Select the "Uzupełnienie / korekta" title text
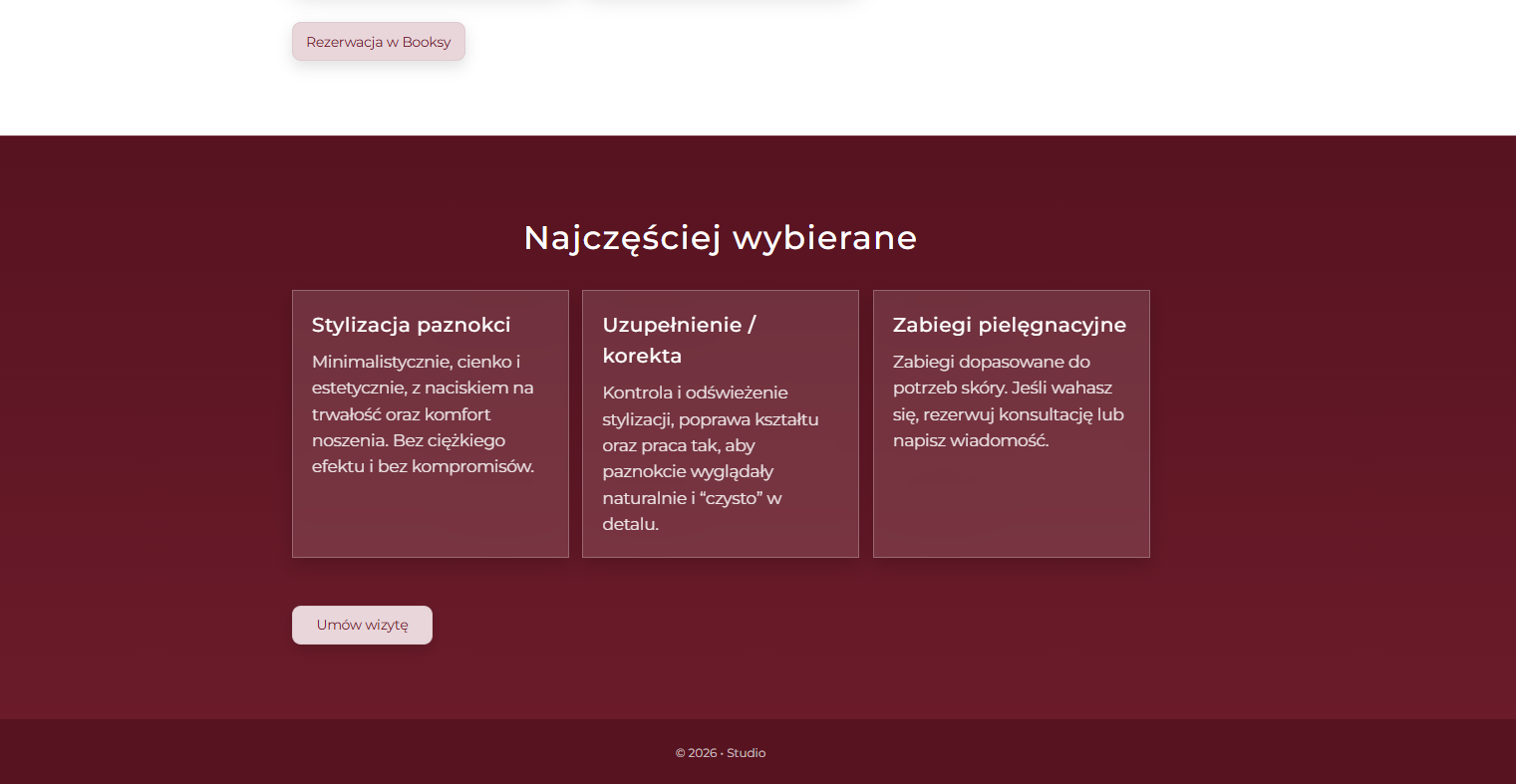 pos(678,339)
